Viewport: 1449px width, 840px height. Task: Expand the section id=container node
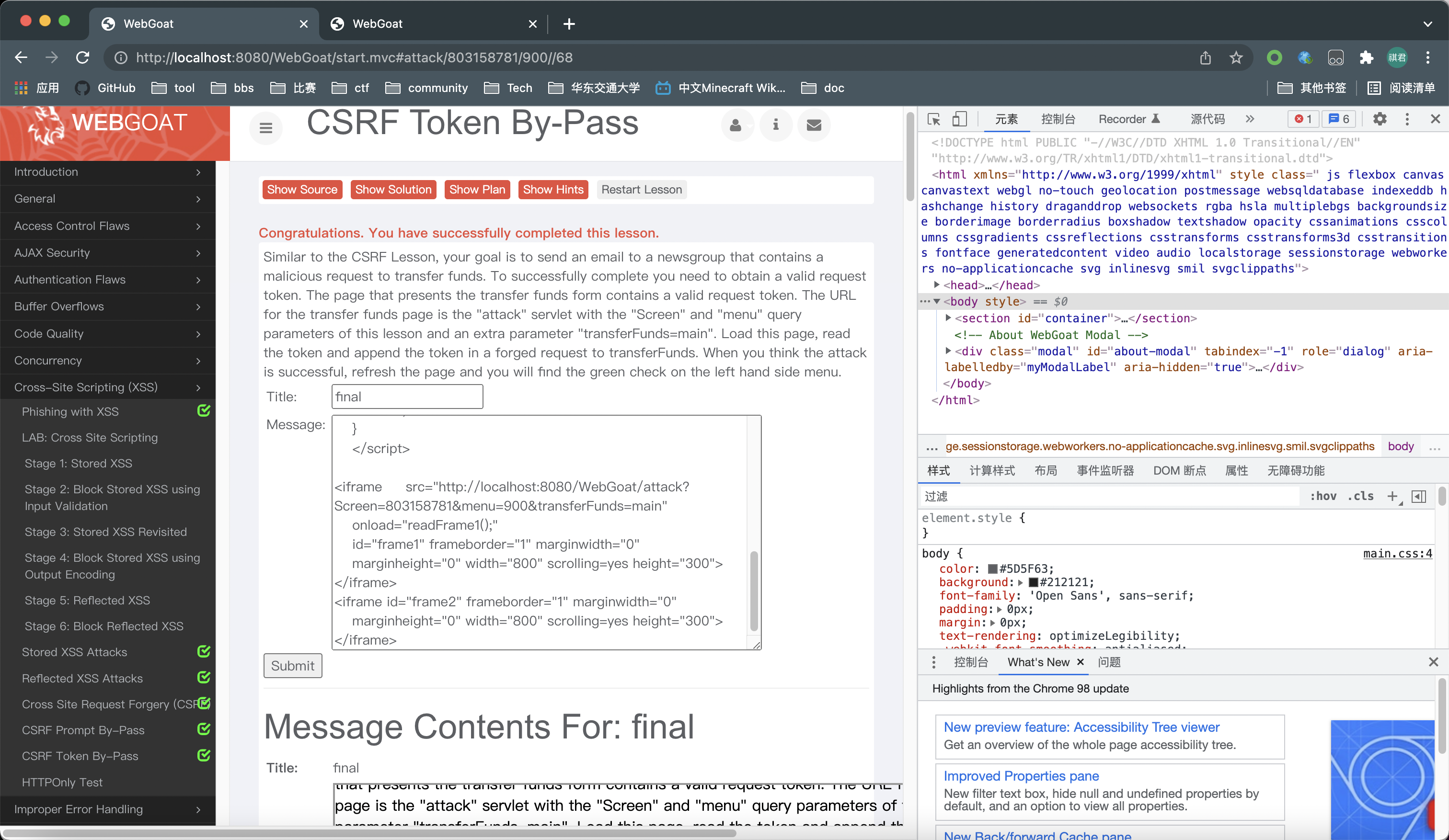[x=948, y=317]
